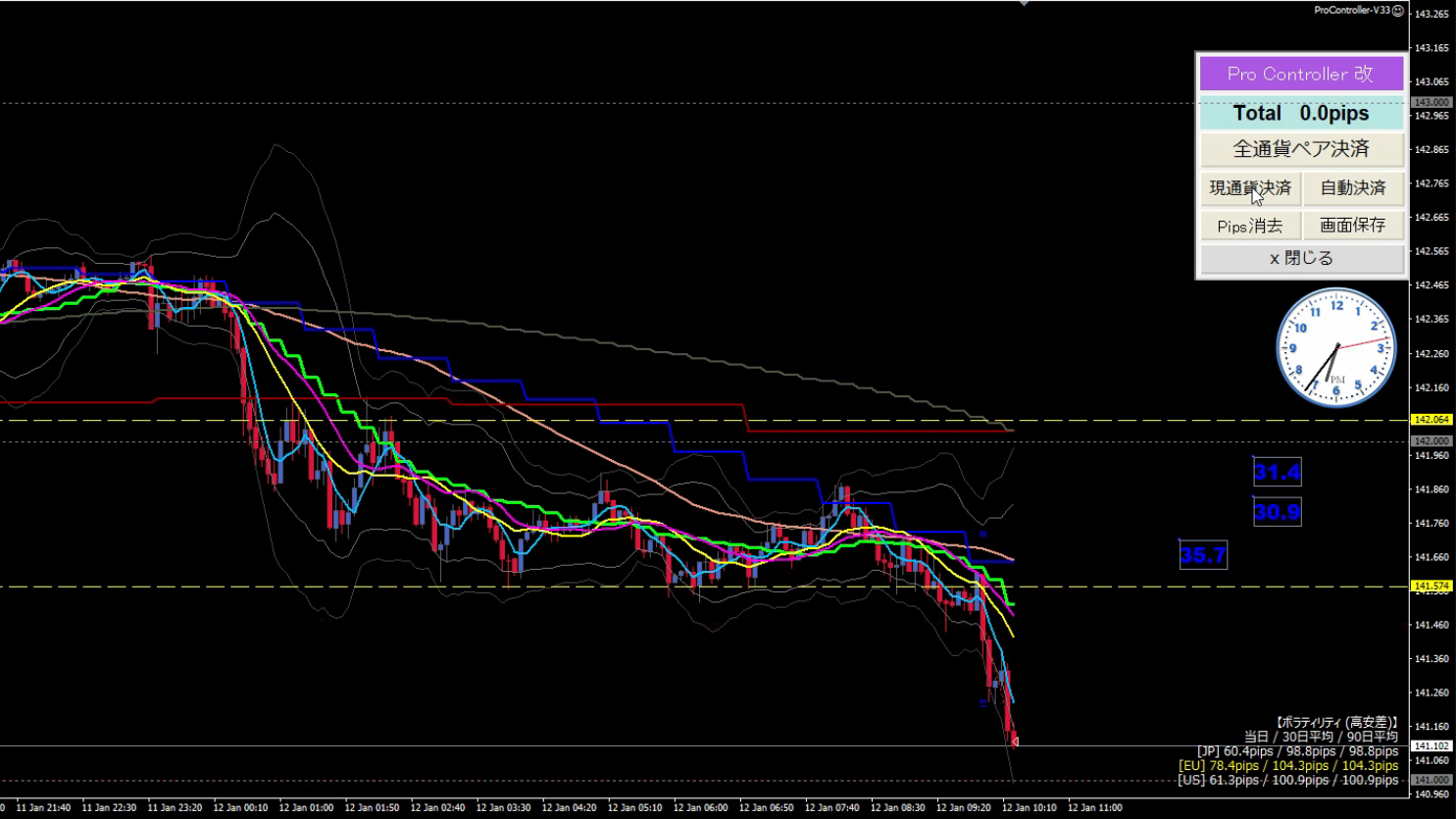Click the 12 Jan 00:10 time label
Image resolution: width=1456 pixels, height=819 pixels.
(x=240, y=808)
